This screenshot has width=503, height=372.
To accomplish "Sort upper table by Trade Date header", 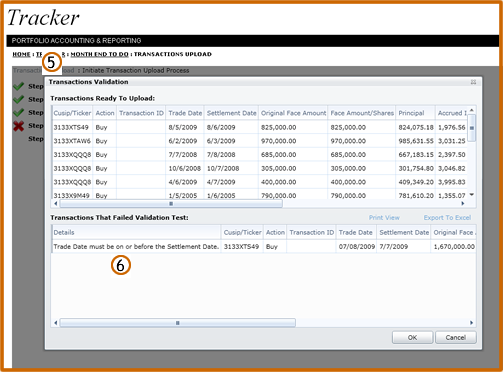I will (185, 113).
